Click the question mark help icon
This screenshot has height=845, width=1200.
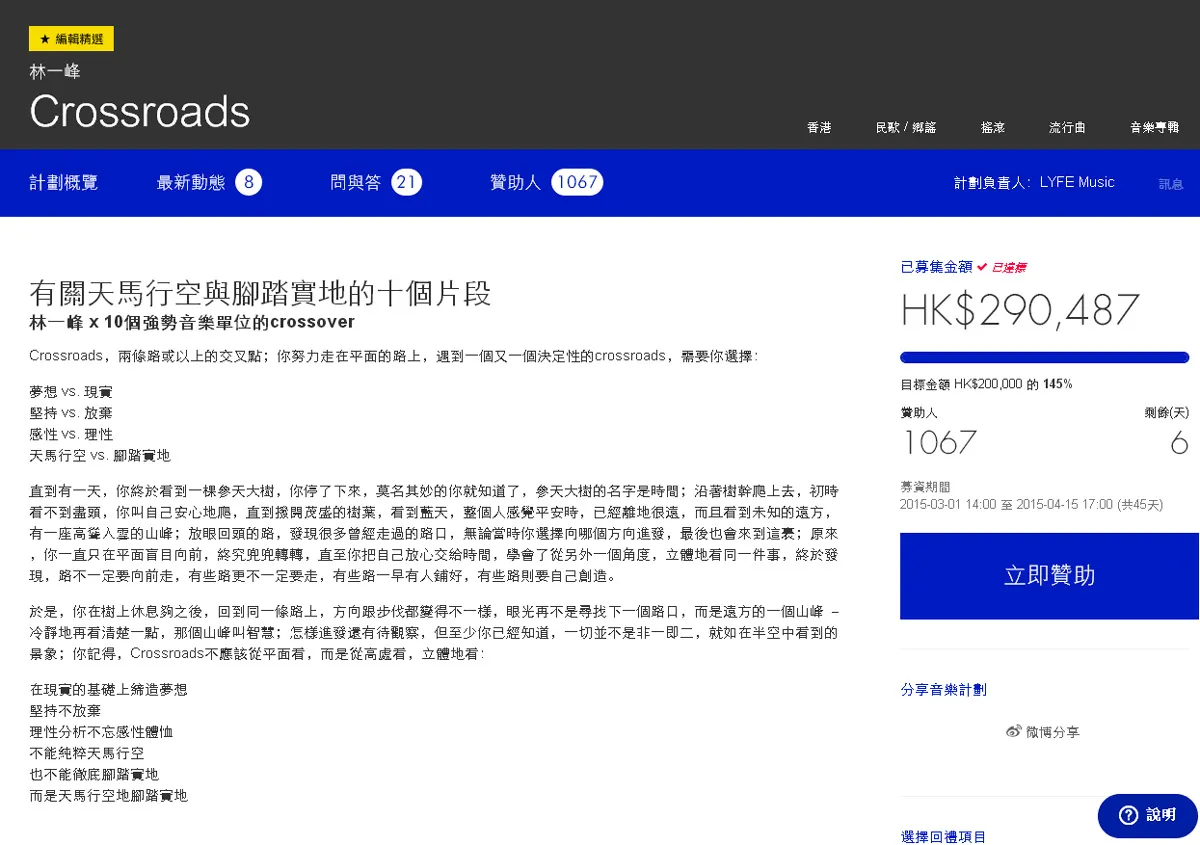[1128, 815]
